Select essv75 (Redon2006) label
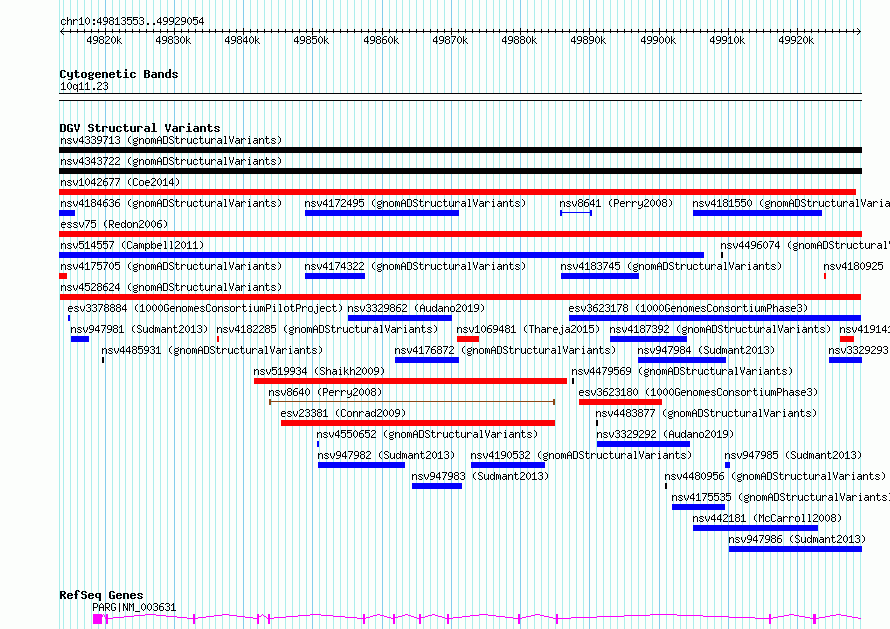This screenshot has width=890, height=629. click(114, 224)
